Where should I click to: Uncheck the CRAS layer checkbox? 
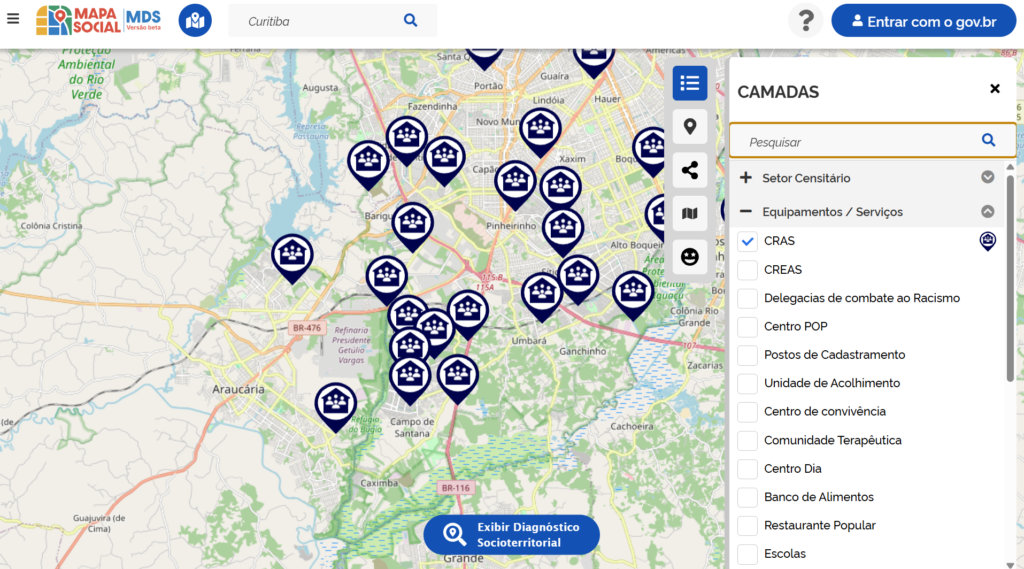click(747, 241)
